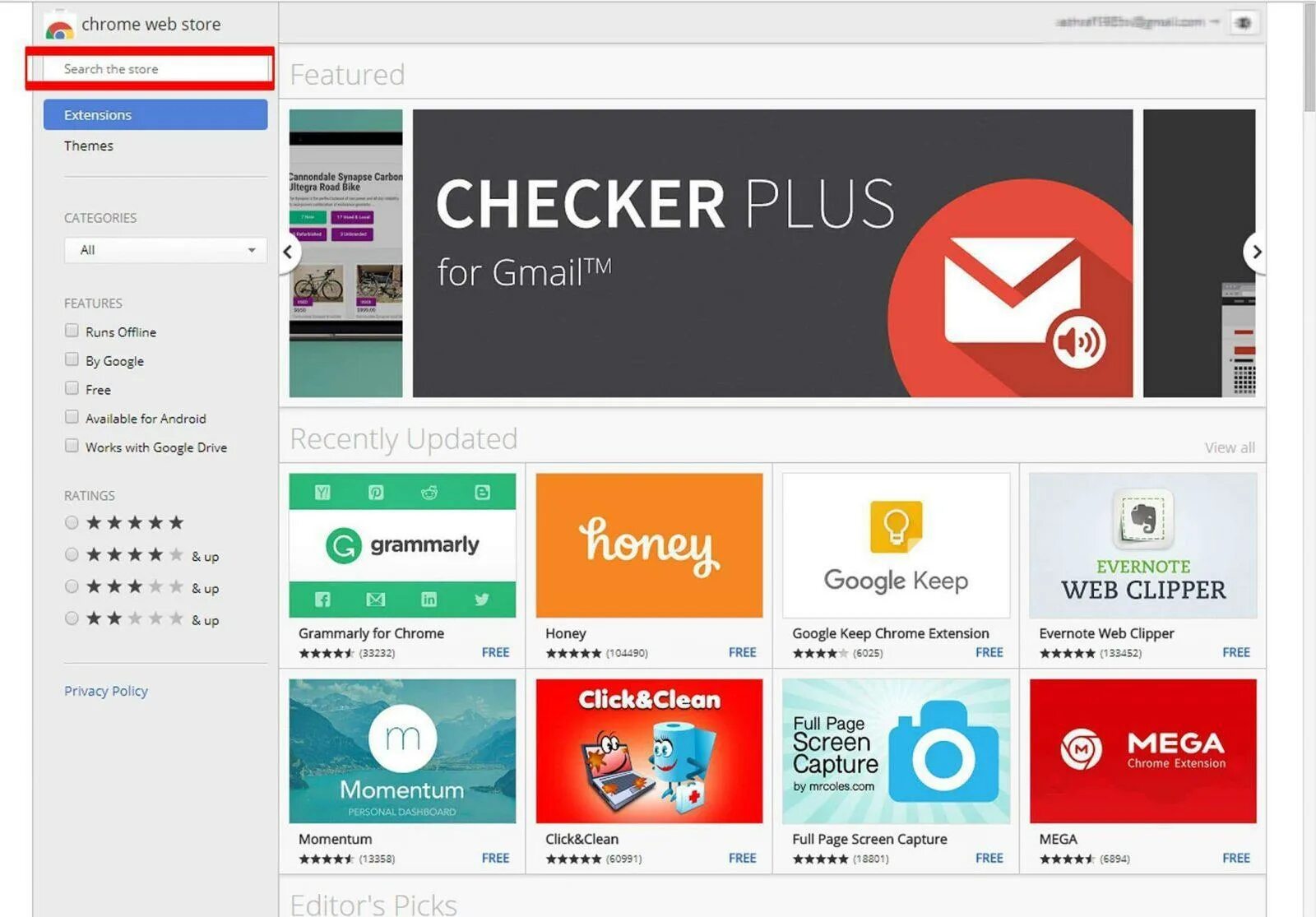Select three stars & up rating

tap(72, 586)
